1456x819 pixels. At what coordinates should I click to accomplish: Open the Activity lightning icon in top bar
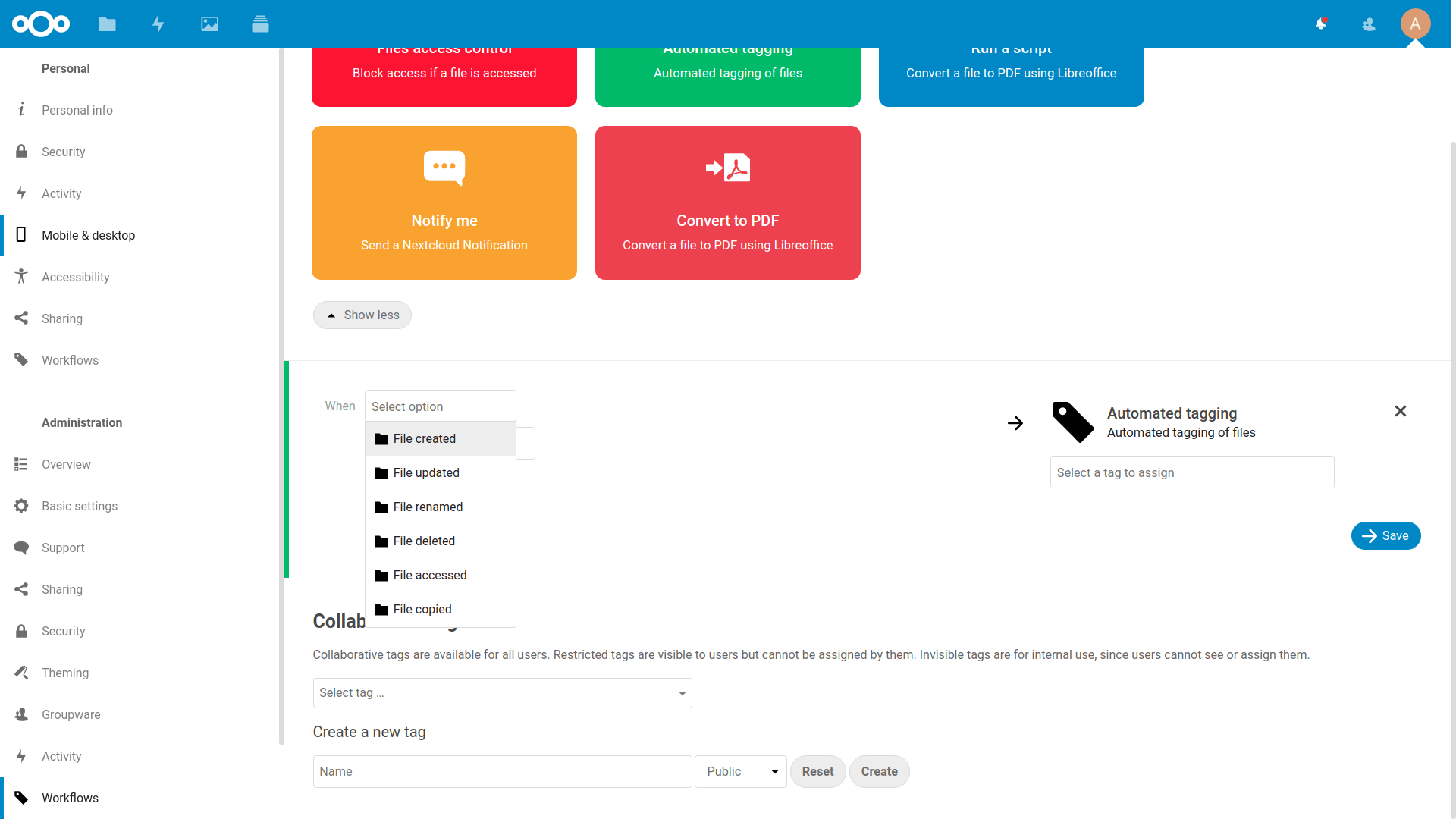pyautogui.click(x=158, y=24)
